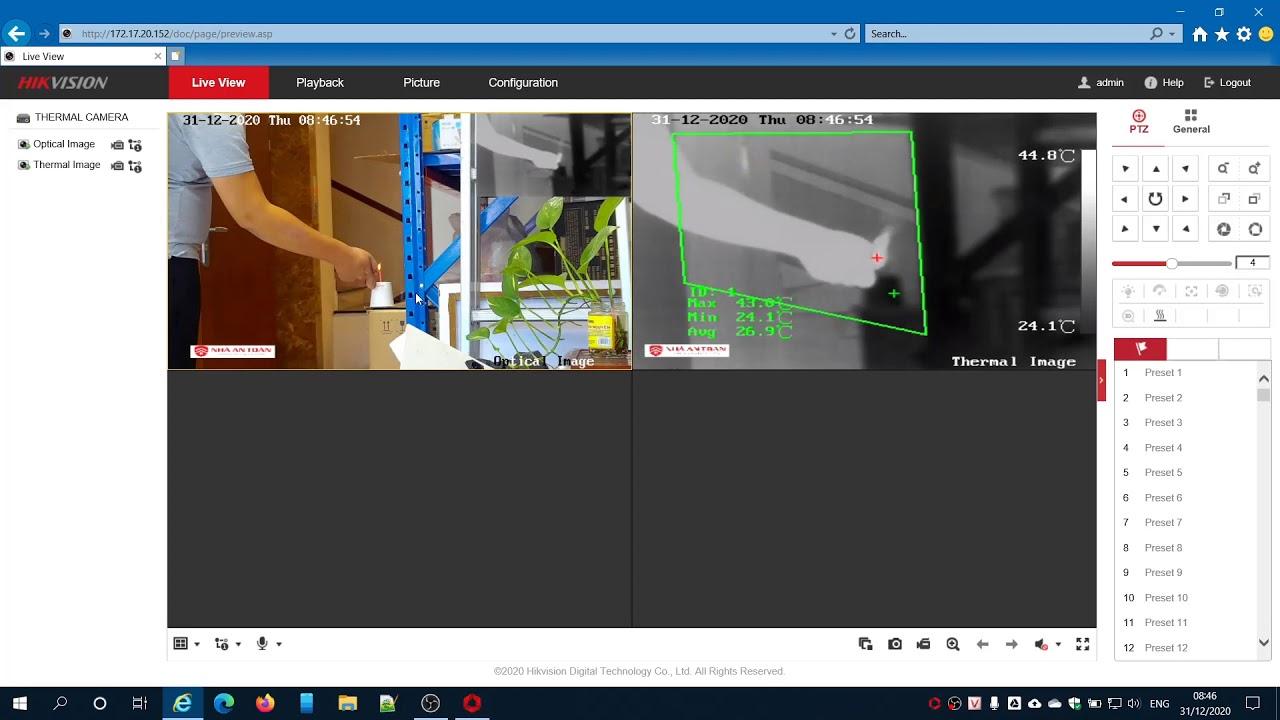Pan the PTZ camera up
The image size is (1280, 720).
coord(1156,169)
